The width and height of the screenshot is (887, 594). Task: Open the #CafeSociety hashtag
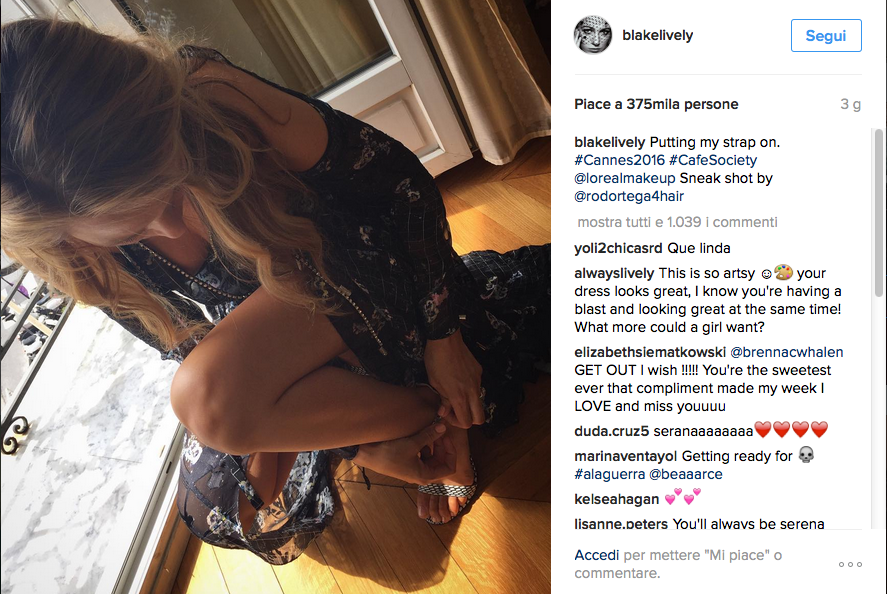713,160
